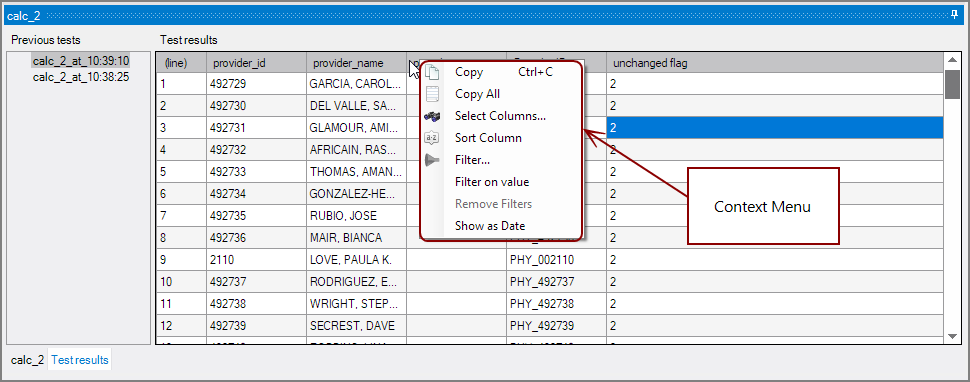Click the Copy icon in the context menu
Screen dimensions: 970x382
[432, 72]
